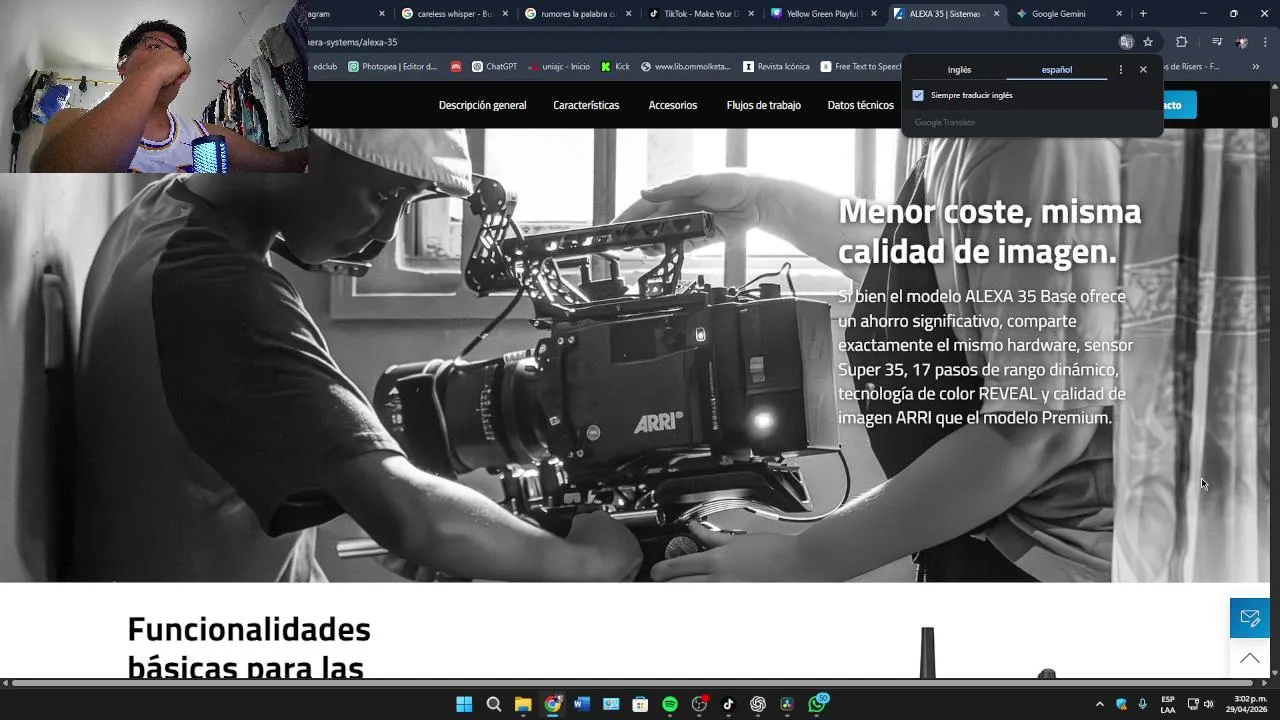
Task: Click the Google Translate icon in address bar
Action: point(1126,42)
